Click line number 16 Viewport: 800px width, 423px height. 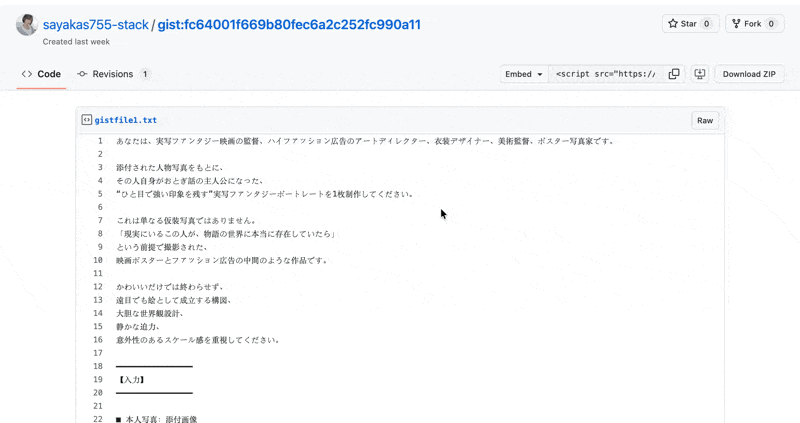pos(98,340)
